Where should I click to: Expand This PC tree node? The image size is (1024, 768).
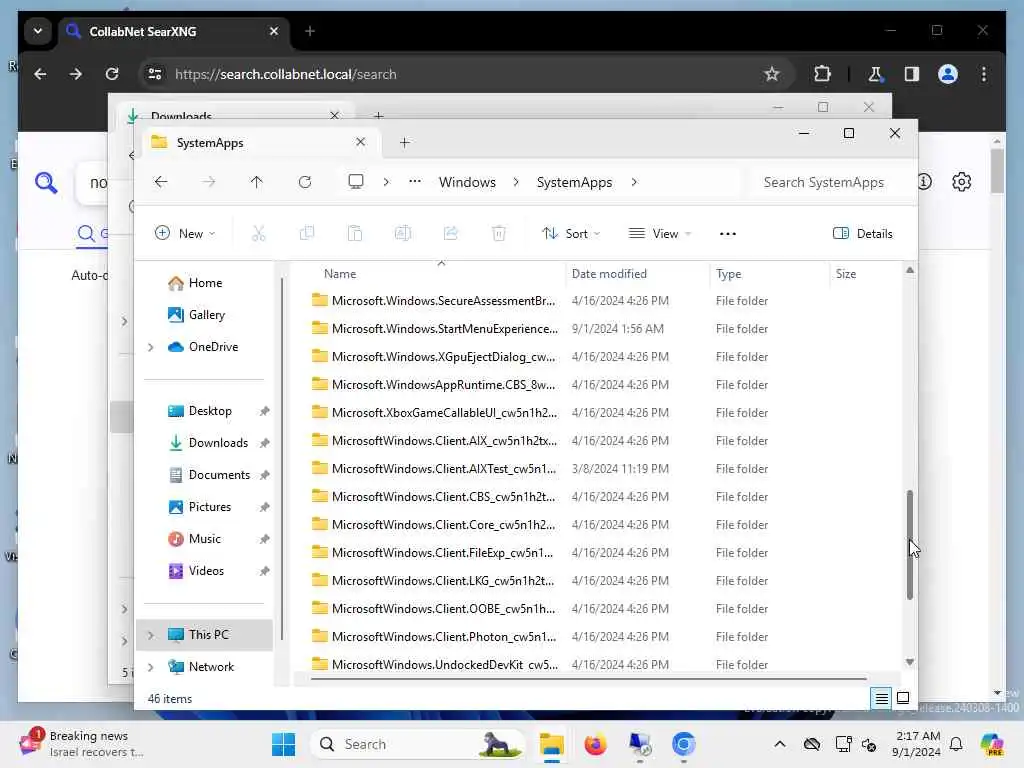[151, 635]
